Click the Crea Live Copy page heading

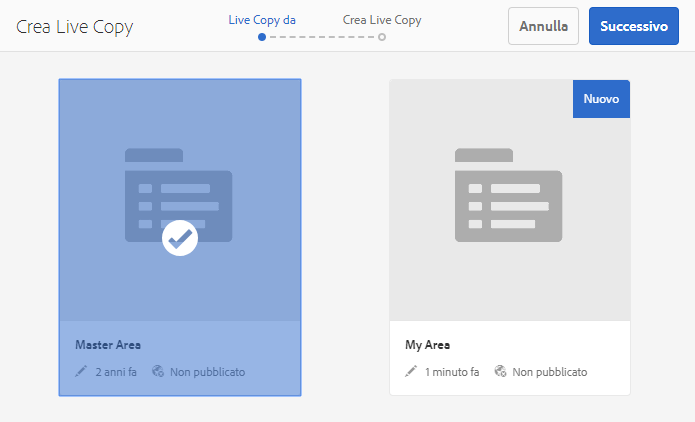point(75,26)
